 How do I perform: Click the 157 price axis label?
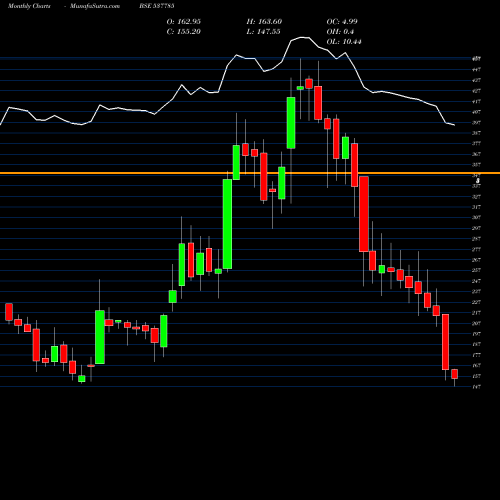pos(476,376)
